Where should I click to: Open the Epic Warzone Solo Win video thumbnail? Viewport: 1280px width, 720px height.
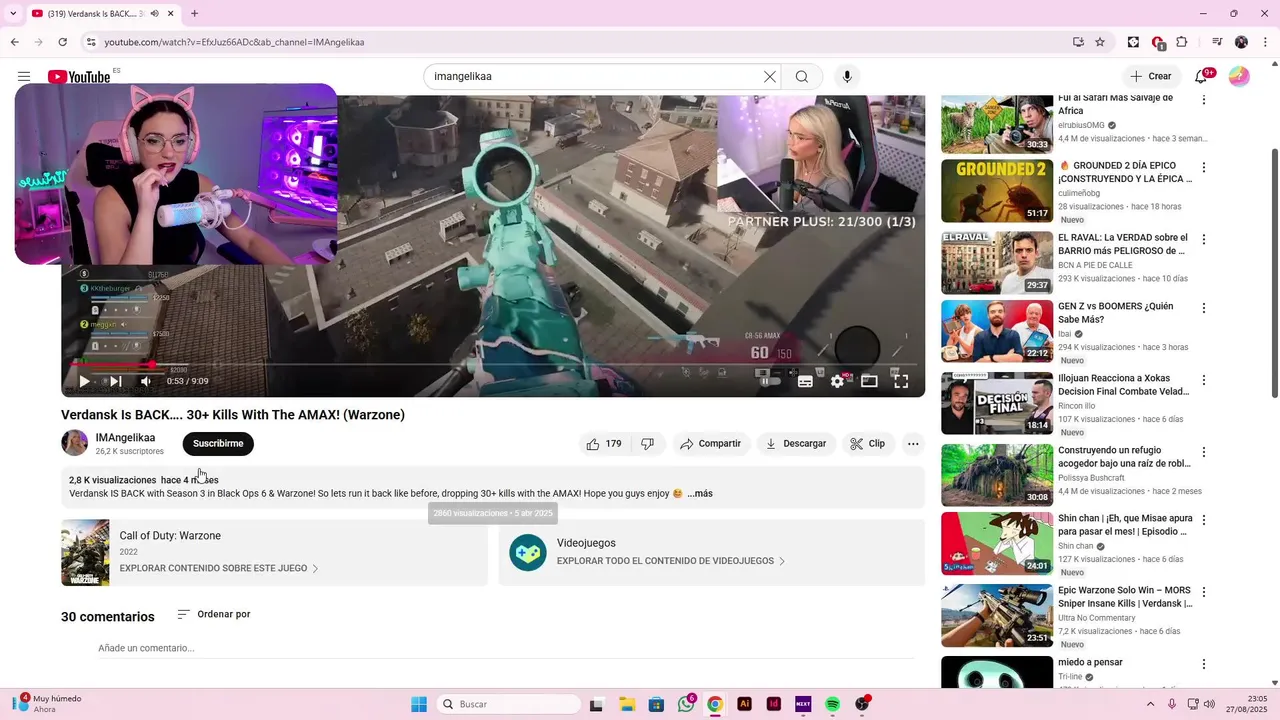(997, 615)
